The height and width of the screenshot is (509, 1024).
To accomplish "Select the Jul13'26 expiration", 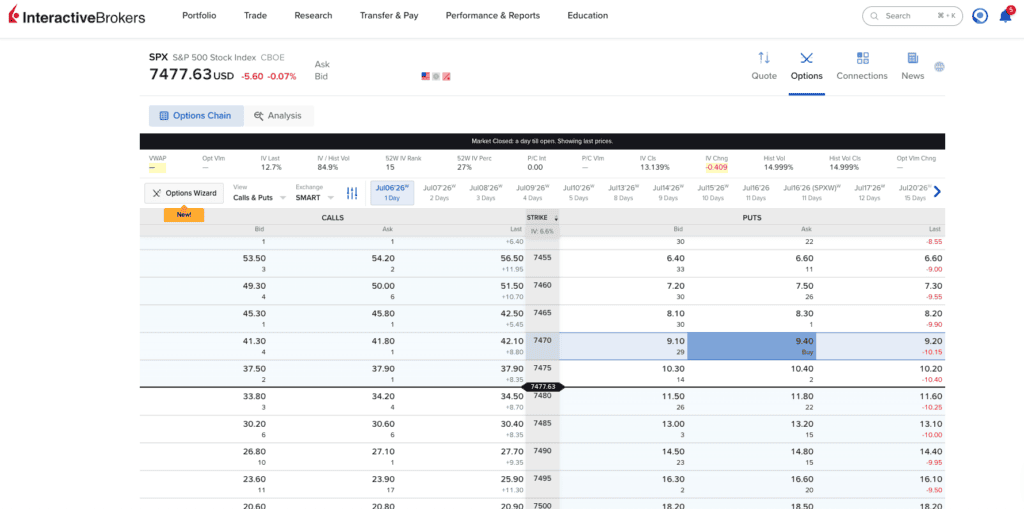I will [x=624, y=192].
